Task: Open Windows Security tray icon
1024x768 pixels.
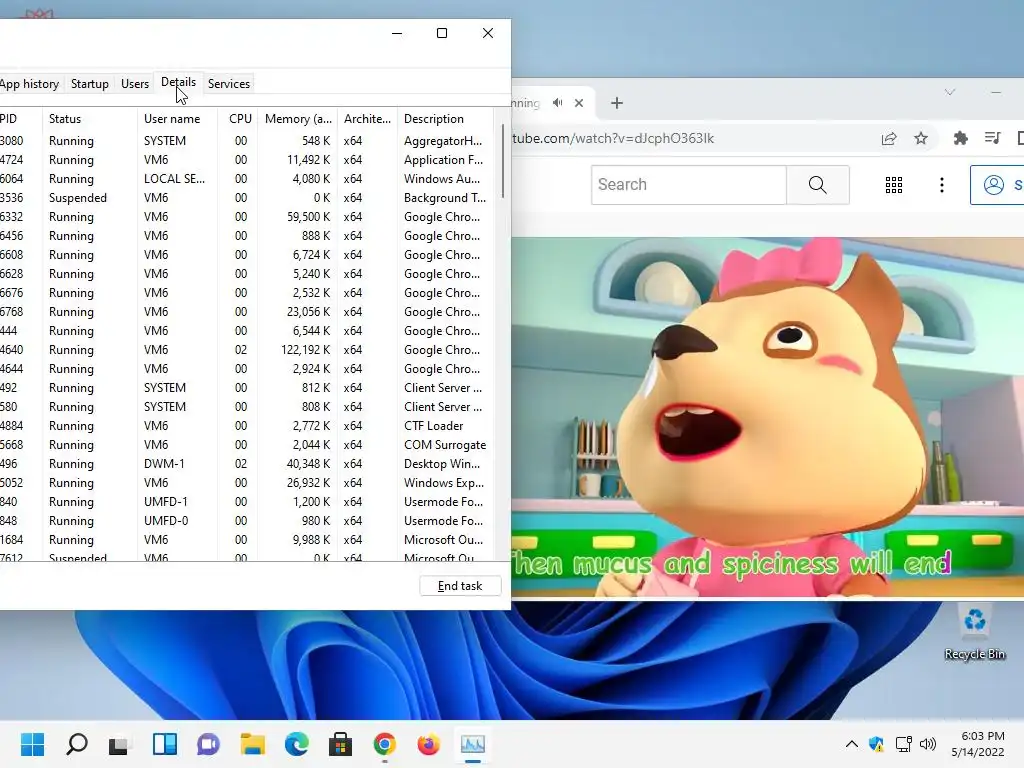Action: click(x=876, y=744)
